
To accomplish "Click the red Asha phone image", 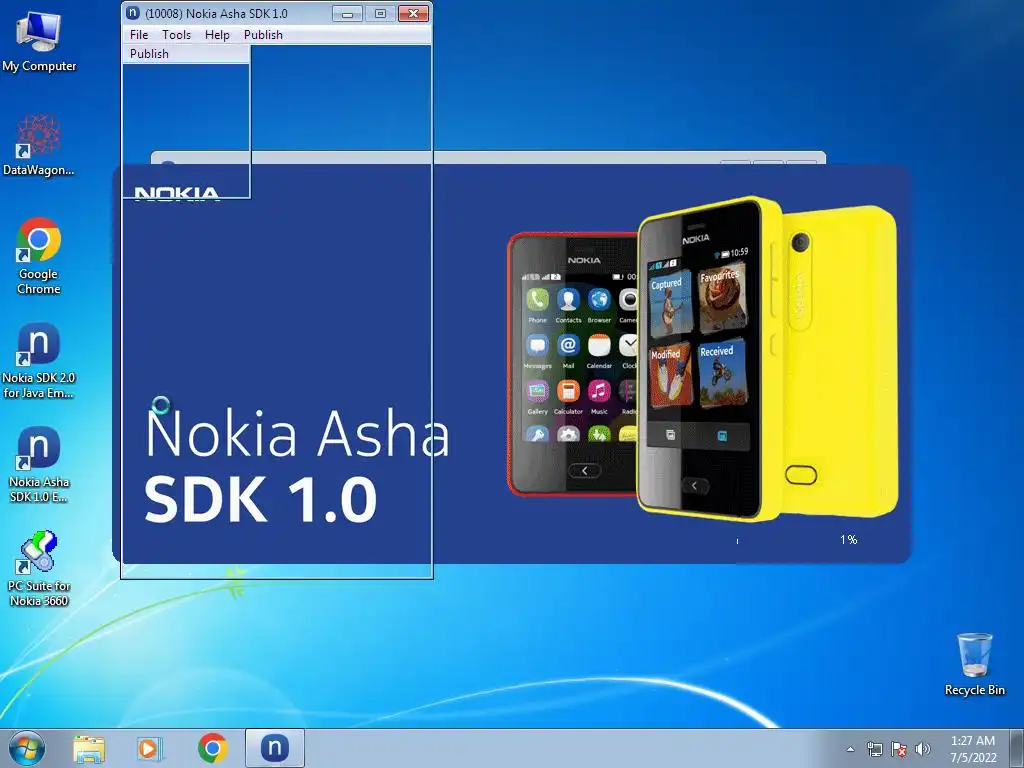I will coord(573,364).
